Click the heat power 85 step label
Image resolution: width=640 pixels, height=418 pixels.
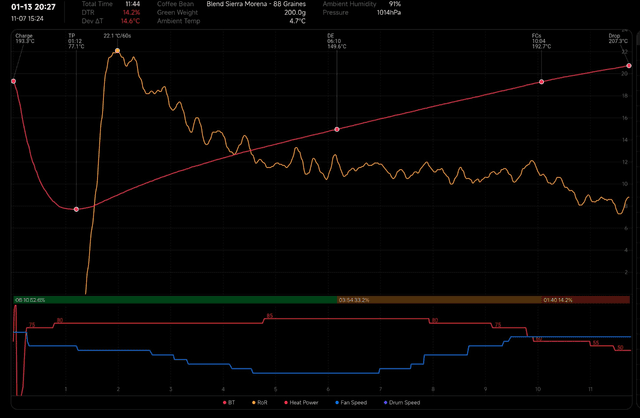coord(269,316)
